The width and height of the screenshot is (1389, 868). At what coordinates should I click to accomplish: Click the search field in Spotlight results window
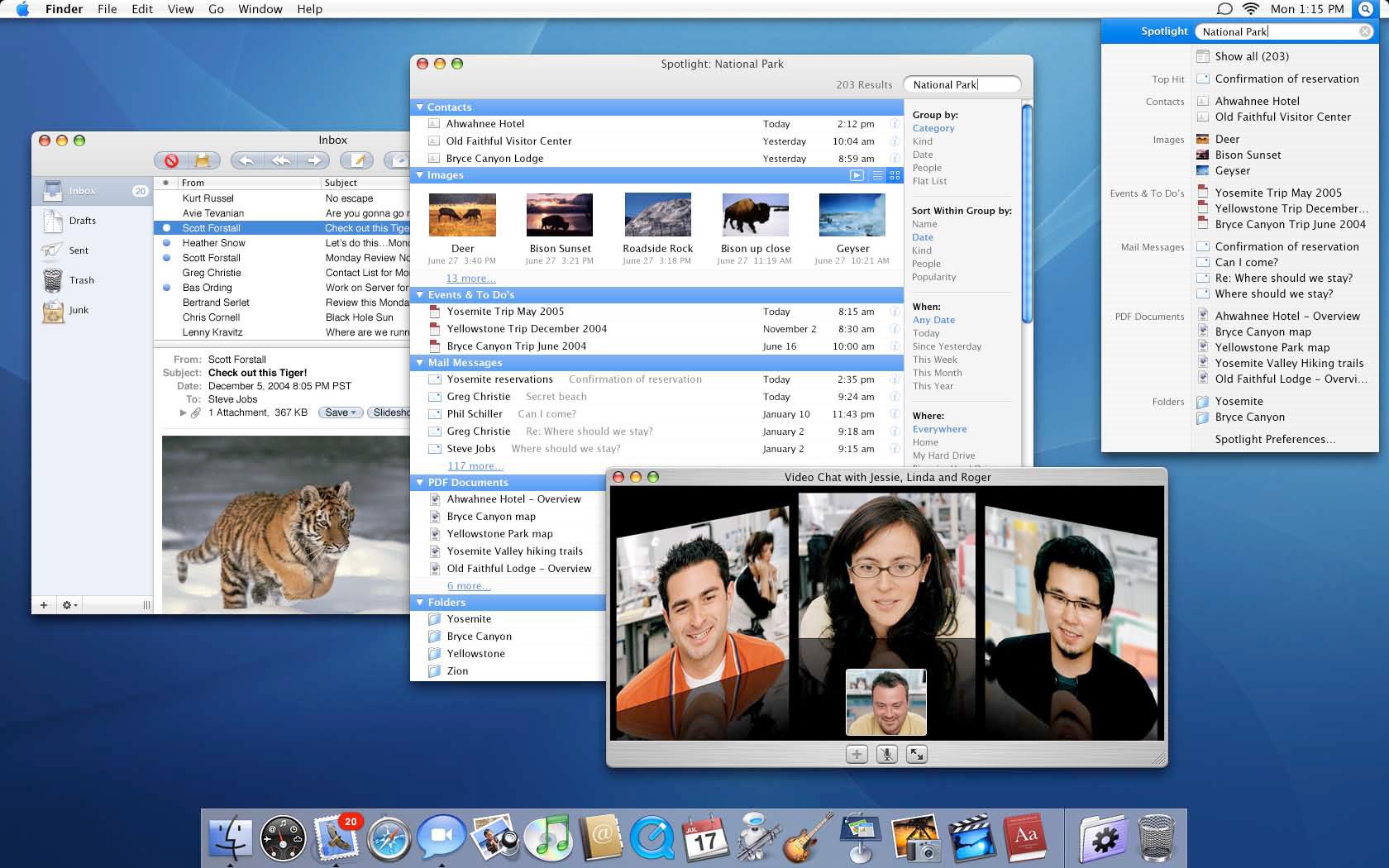962,84
